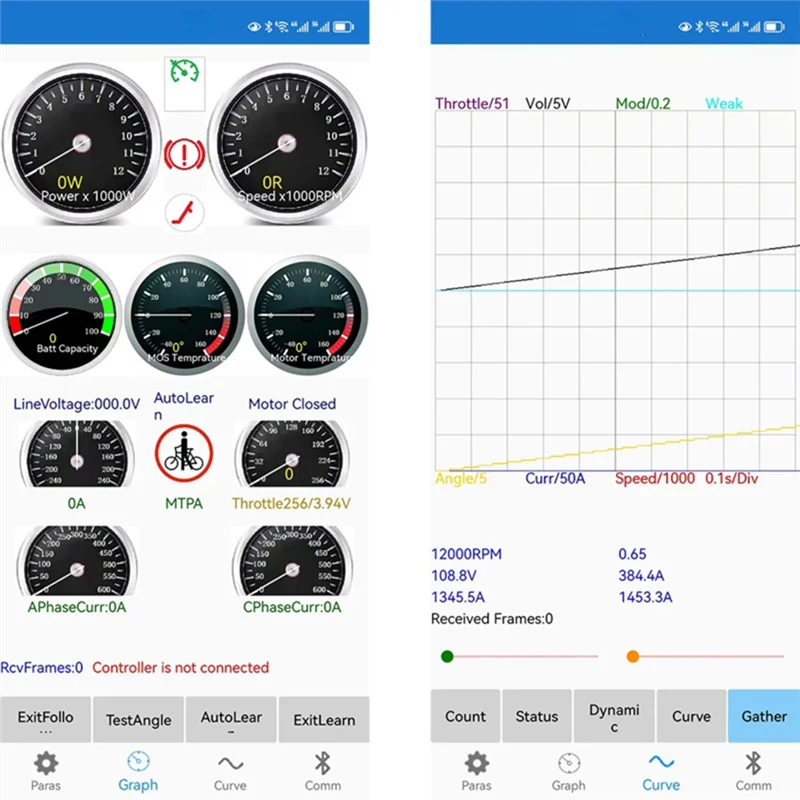Tap the Paras gear icon on the right screen
The height and width of the screenshot is (800, 800).
(x=477, y=763)
